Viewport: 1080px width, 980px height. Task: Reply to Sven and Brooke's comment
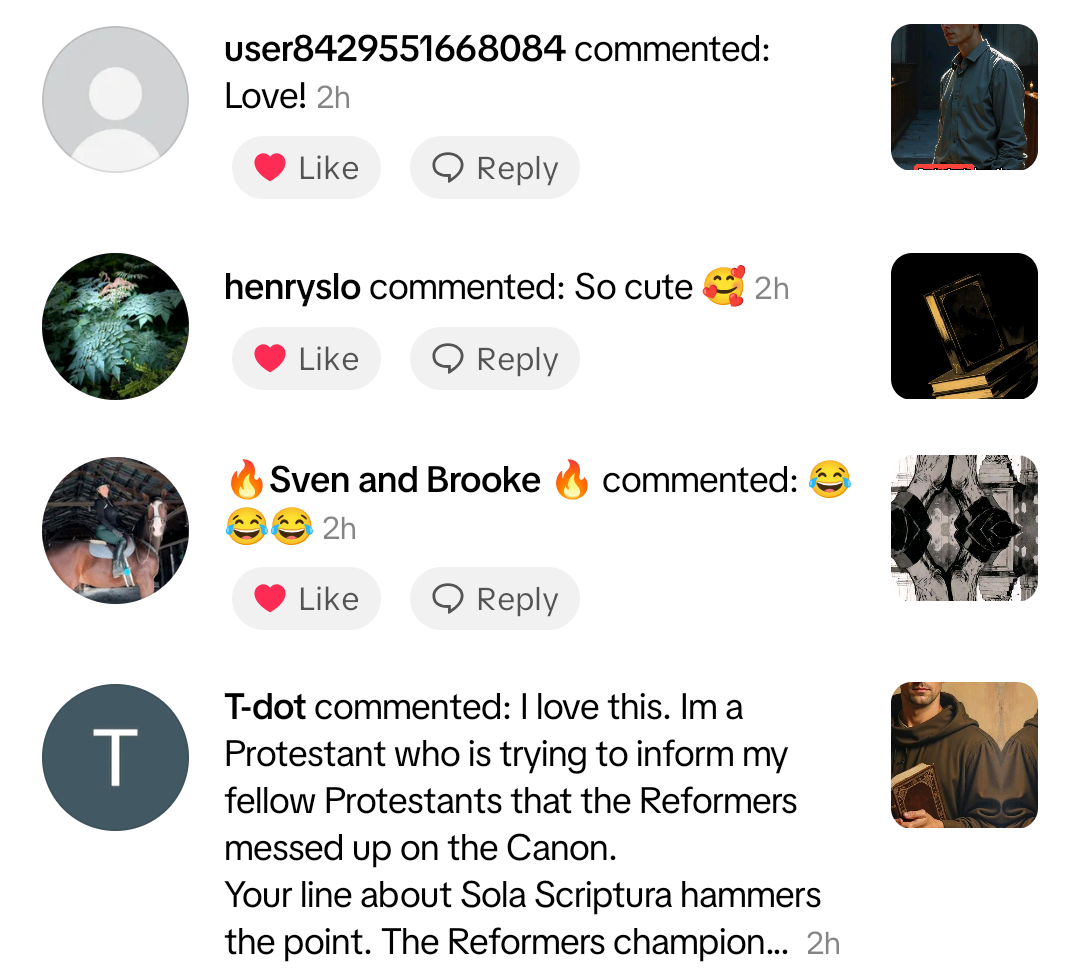[495, 598]
